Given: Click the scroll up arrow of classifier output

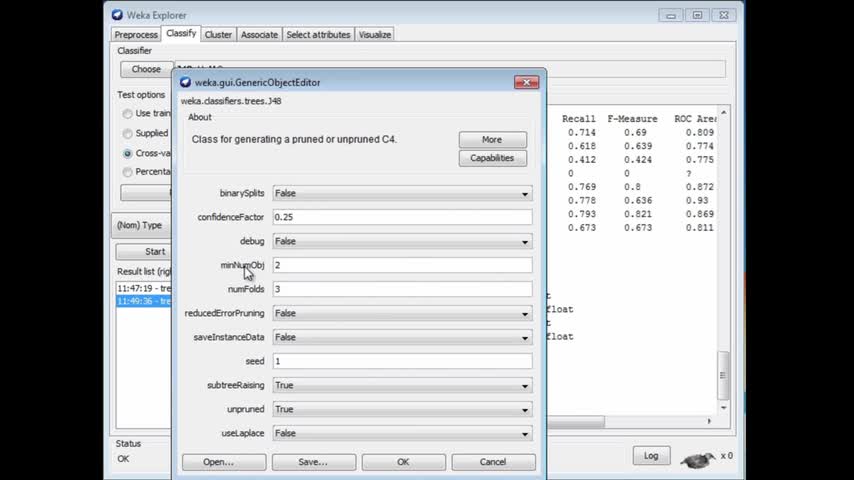Looking at the screenshot, I should point(723,112).
